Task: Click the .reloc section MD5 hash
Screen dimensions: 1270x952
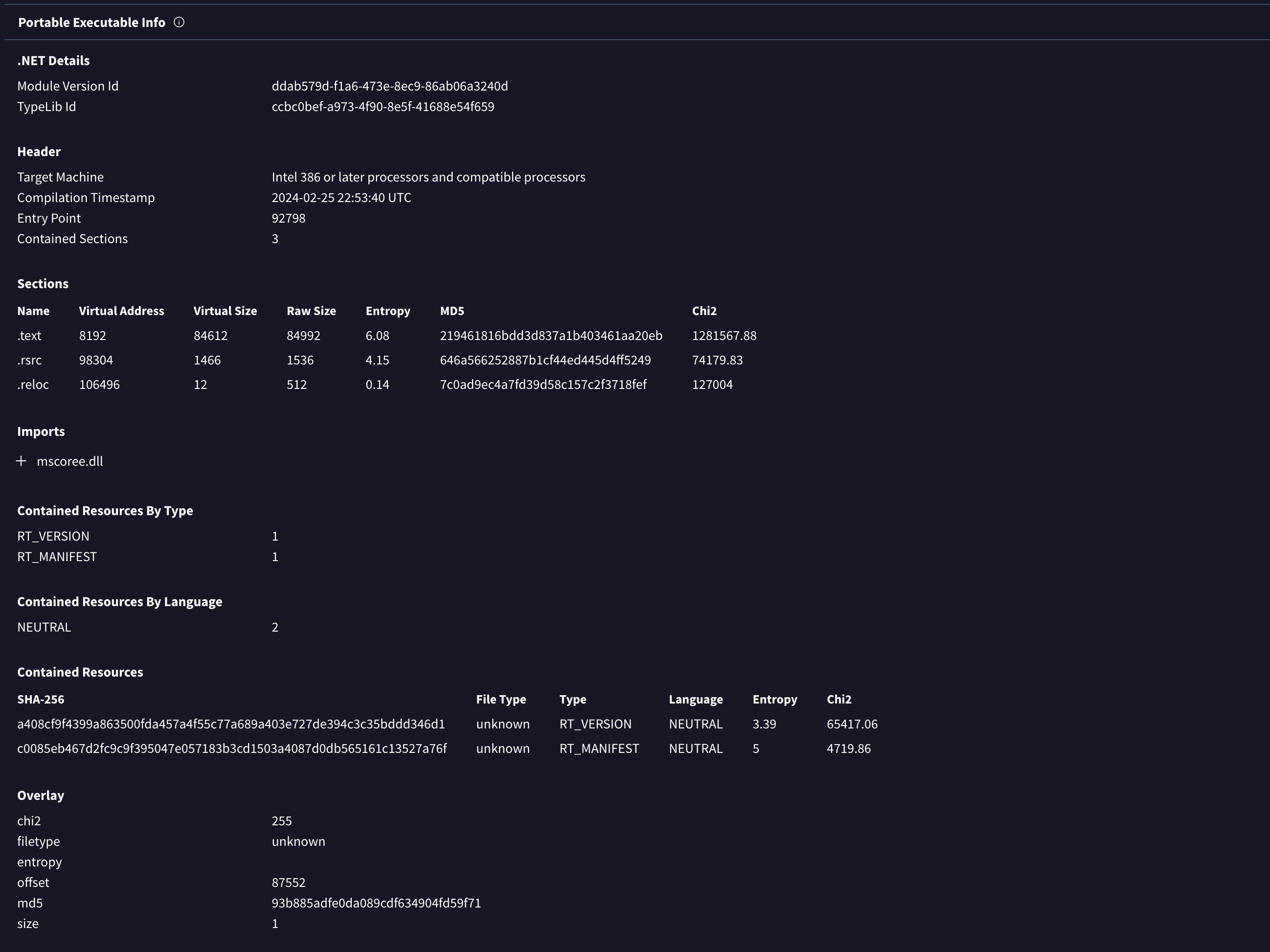Action: click(x=543, y=385)
